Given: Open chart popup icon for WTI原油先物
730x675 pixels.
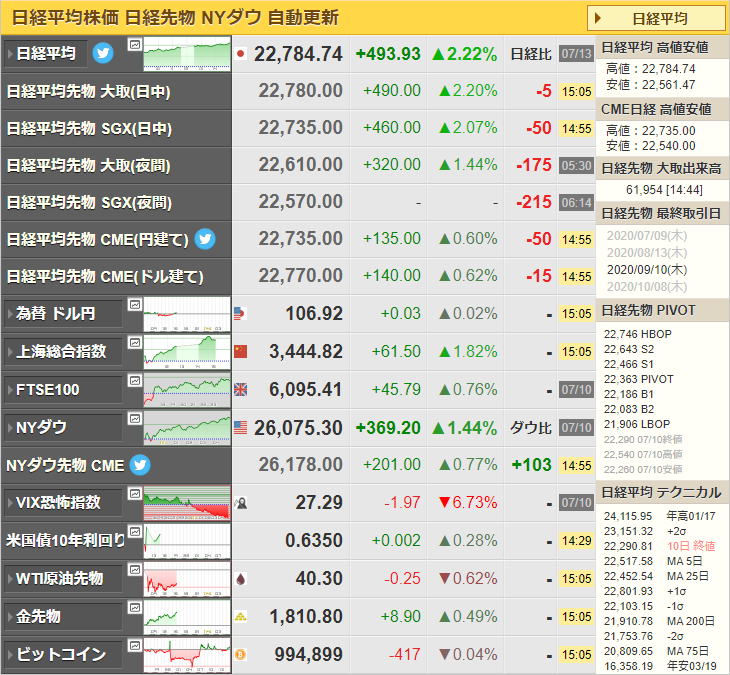Looking at the screenshot, I should [135, 570].
